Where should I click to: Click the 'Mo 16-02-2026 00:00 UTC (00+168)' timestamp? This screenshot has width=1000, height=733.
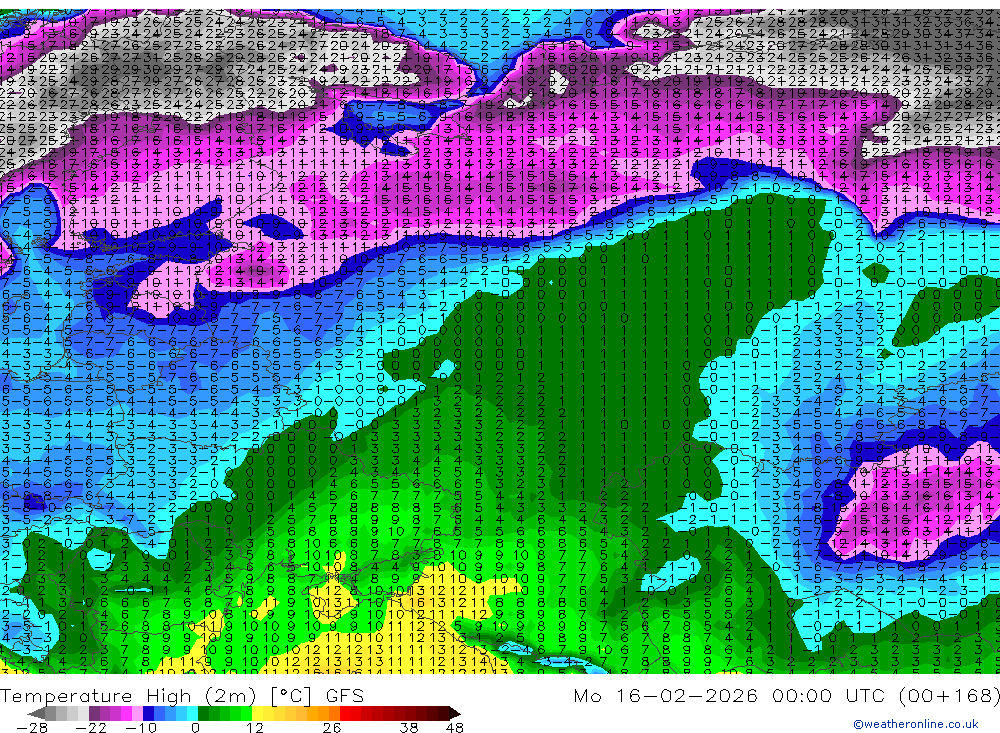786,695
